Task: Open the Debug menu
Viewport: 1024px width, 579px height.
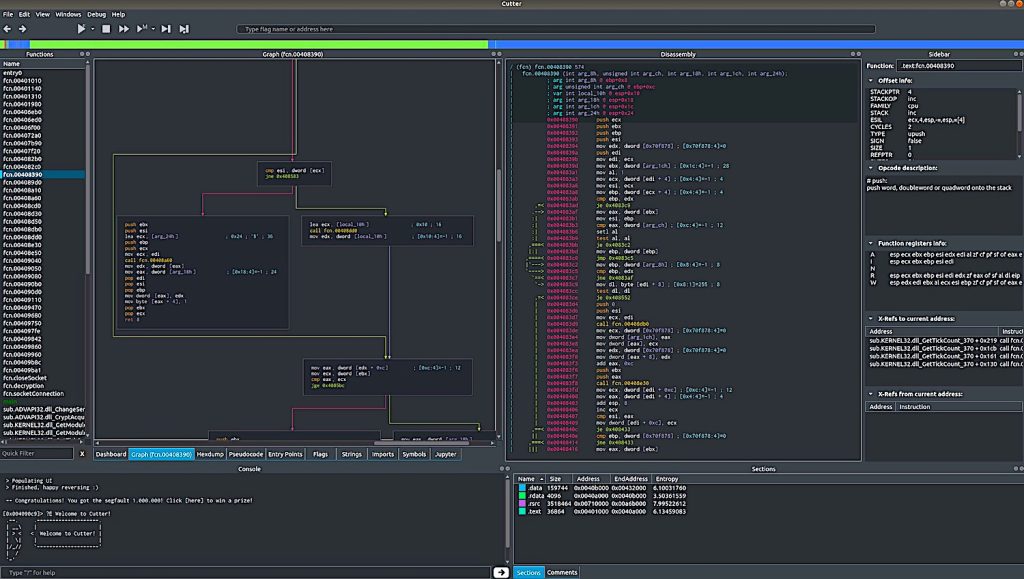Action: coord(97,13)
